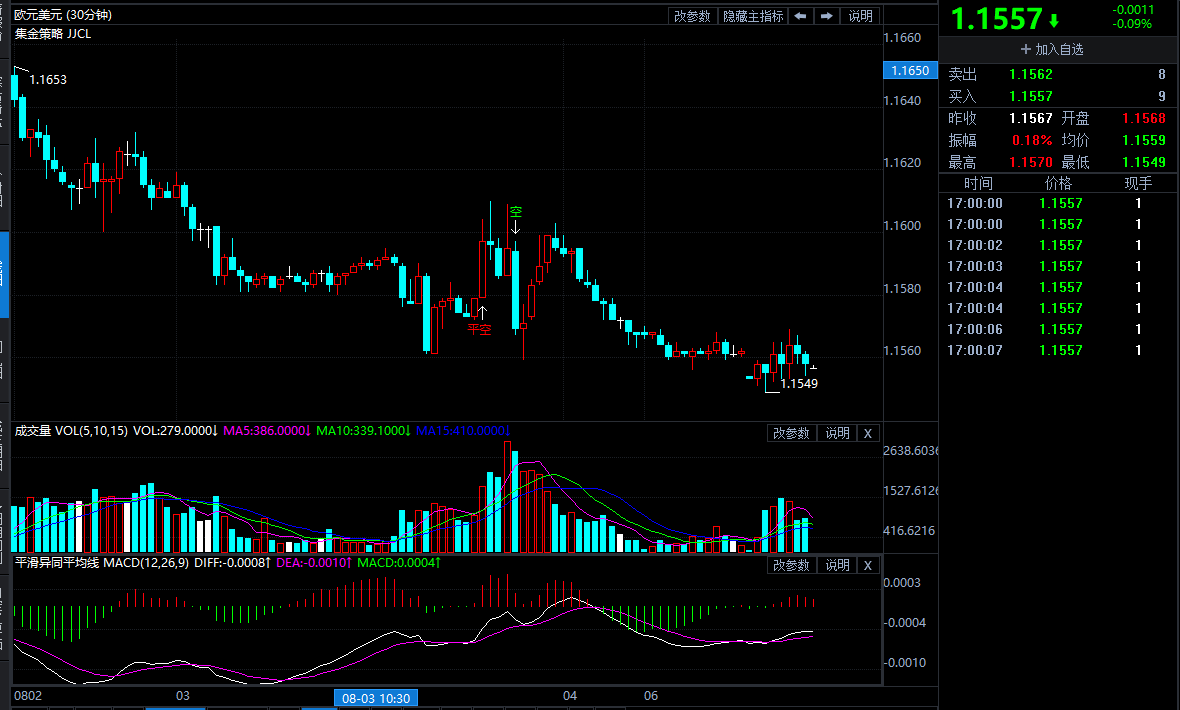Click 加入自选 to add to watchlist
Image resolution: width=1180 pixels, height=710 pixels.
click(1052, 50)
